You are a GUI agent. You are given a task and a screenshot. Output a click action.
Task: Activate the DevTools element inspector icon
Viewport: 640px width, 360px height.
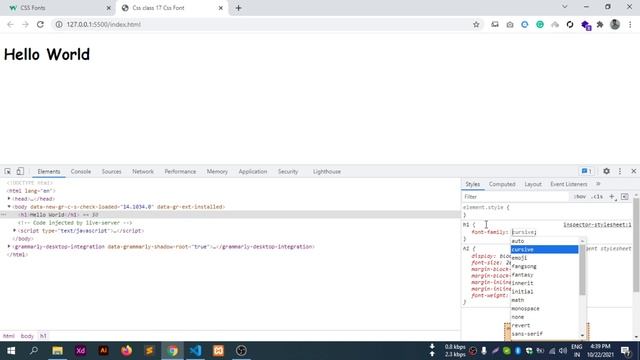tap(8, 171)
